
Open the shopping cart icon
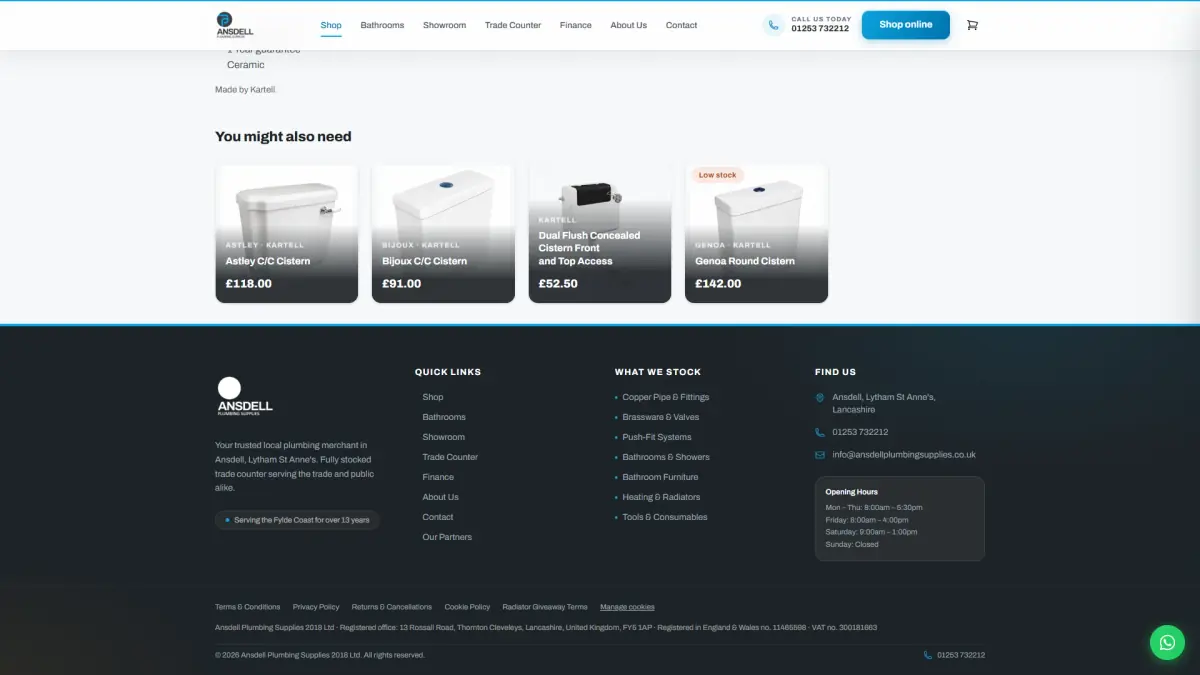tap(972, 25)
